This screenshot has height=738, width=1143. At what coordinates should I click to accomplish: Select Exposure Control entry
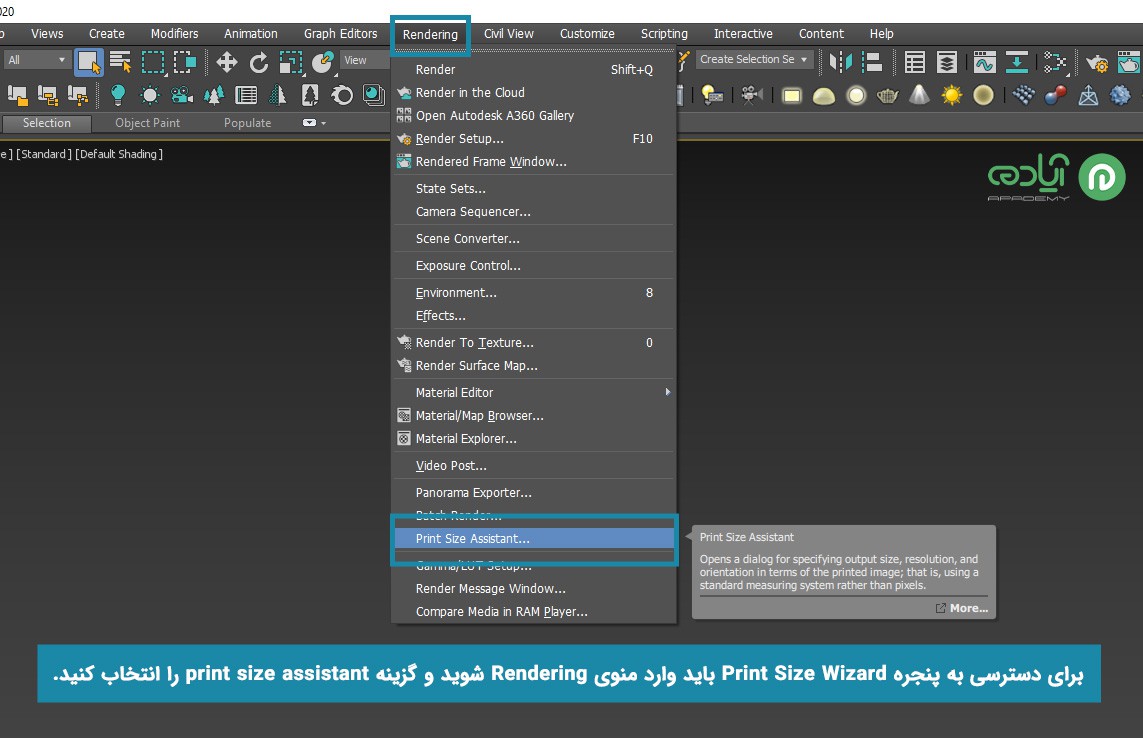(x=534, y=265)
